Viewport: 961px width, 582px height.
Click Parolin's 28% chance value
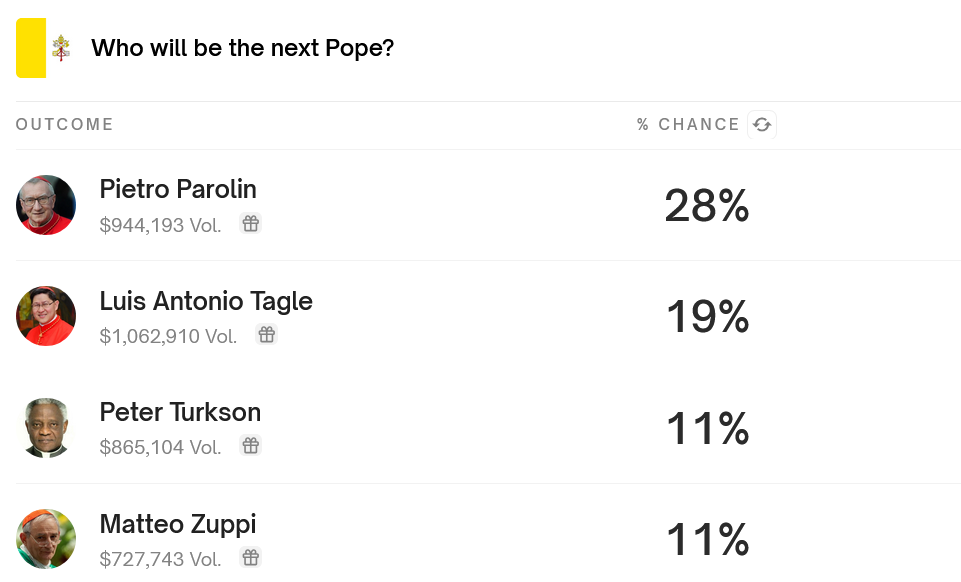[707, 206]
